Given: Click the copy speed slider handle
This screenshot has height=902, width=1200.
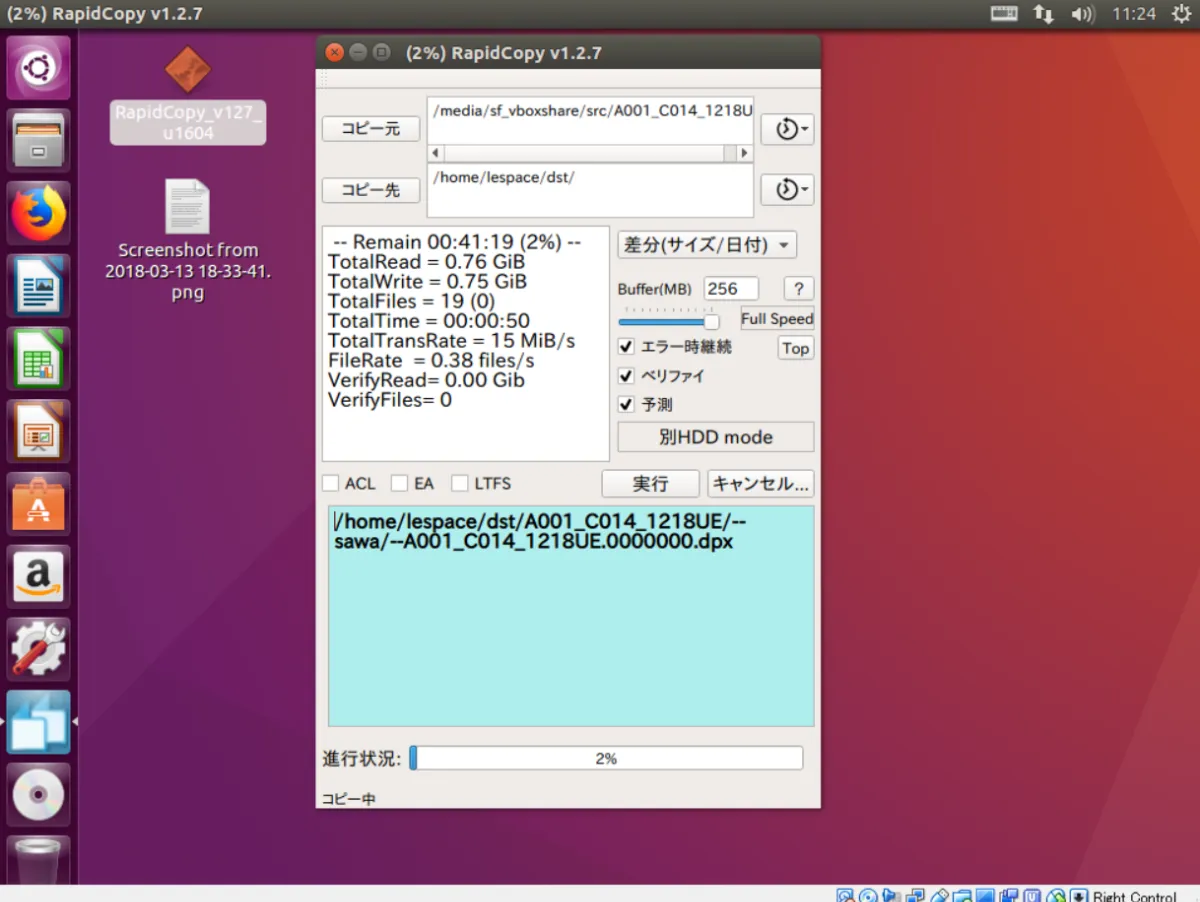Looking at the screenshot, I should [711, 322].
